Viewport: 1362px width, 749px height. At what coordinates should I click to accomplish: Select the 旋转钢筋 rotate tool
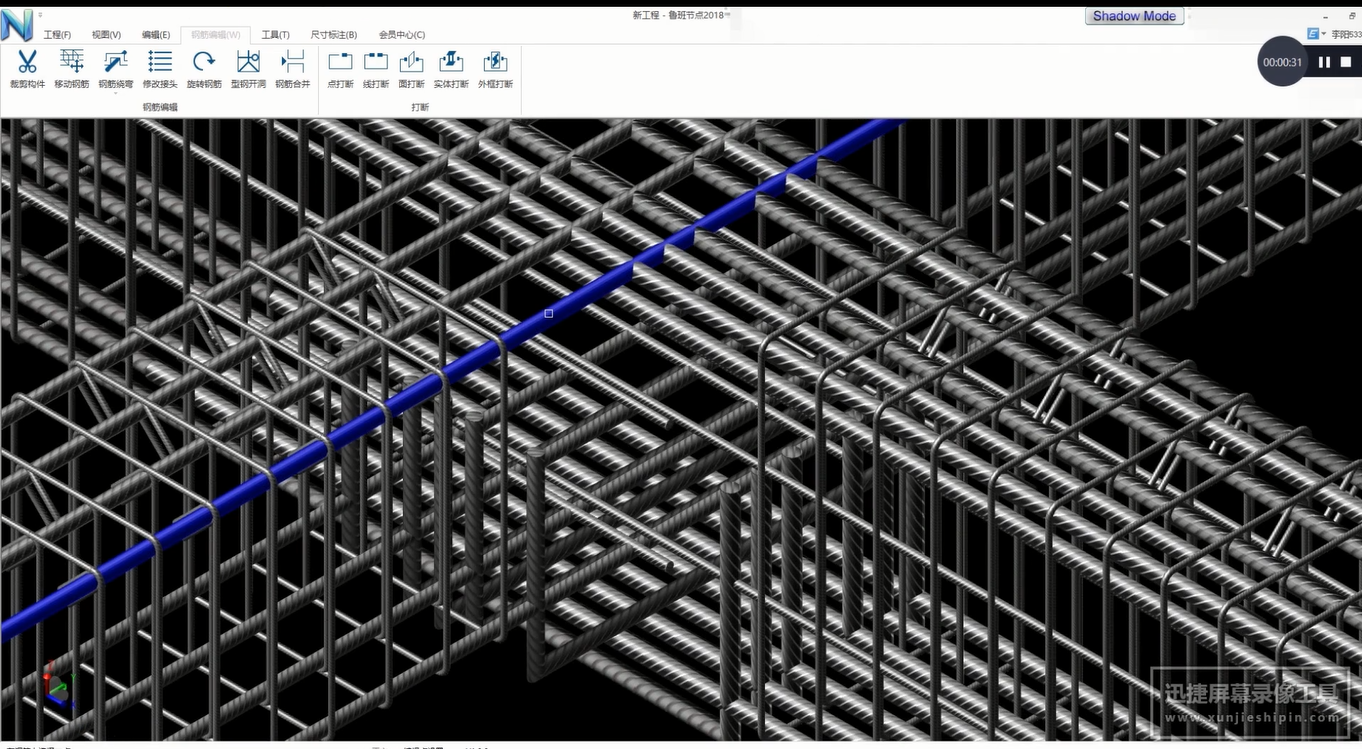coord(204,69)
